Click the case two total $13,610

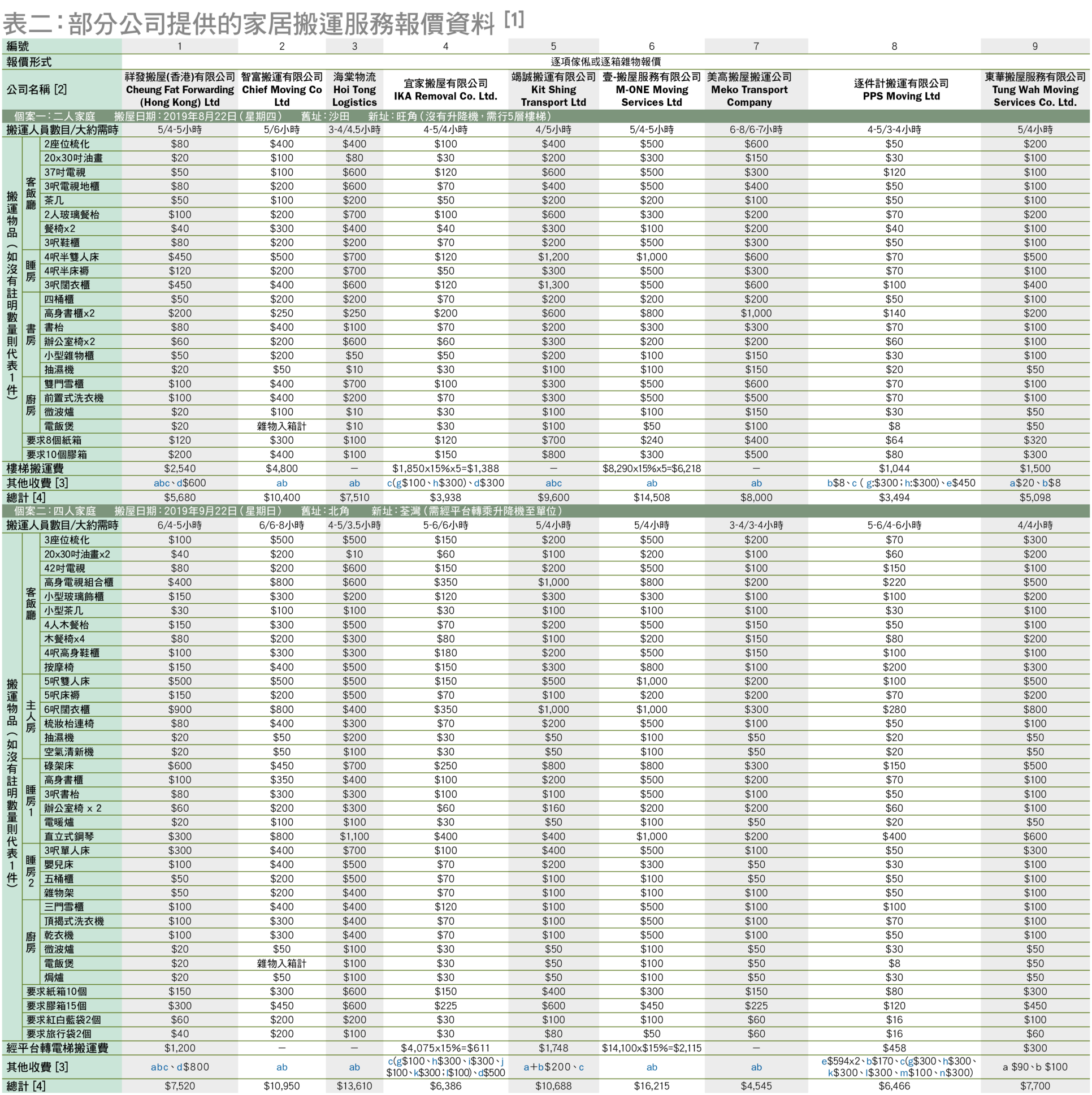354,1086
